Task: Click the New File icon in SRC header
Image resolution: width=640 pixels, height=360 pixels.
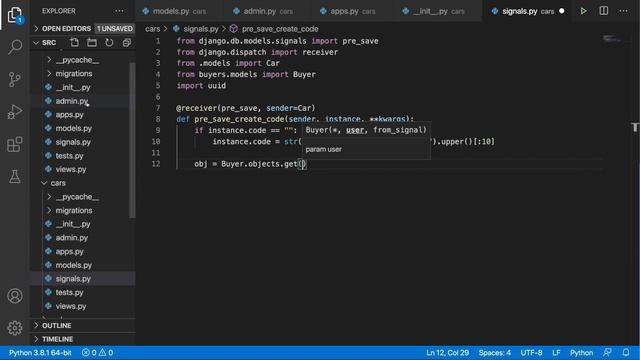Action: [x=74, y=42]
